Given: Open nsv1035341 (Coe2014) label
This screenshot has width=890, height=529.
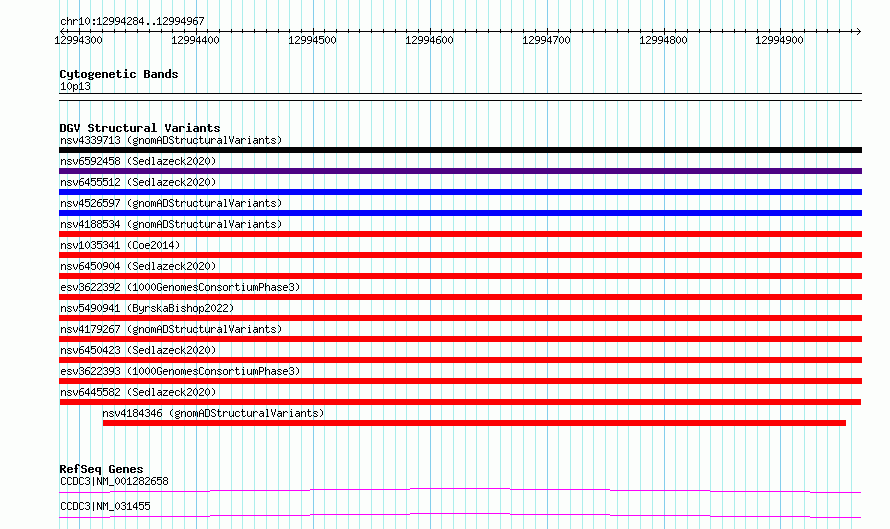Looking at the screenshot, I should tap(120, 245).
